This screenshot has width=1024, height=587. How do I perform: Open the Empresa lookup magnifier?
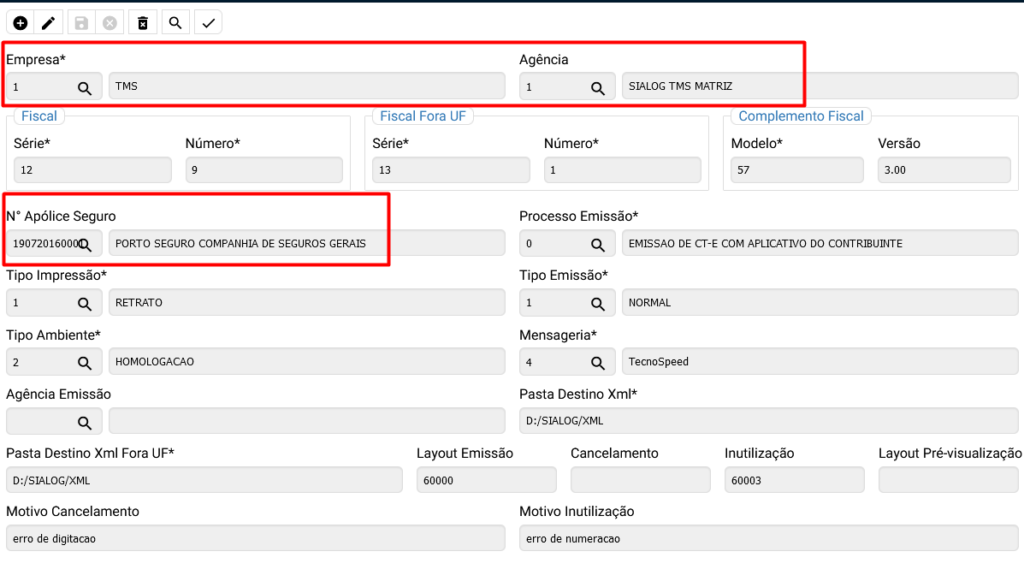[85, 88]
